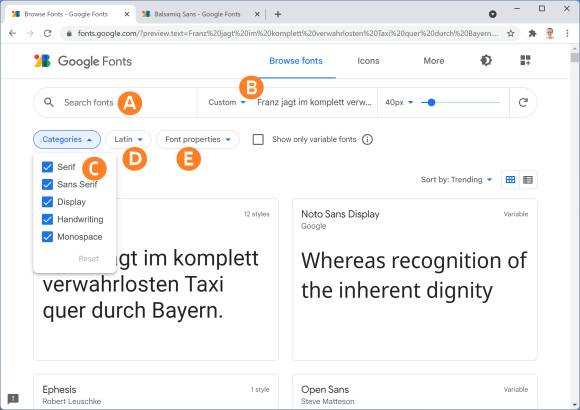The height and width of the screenshot is (410, 580).
Task: Click the lock icon in the address bar
Action: (69, 33)
